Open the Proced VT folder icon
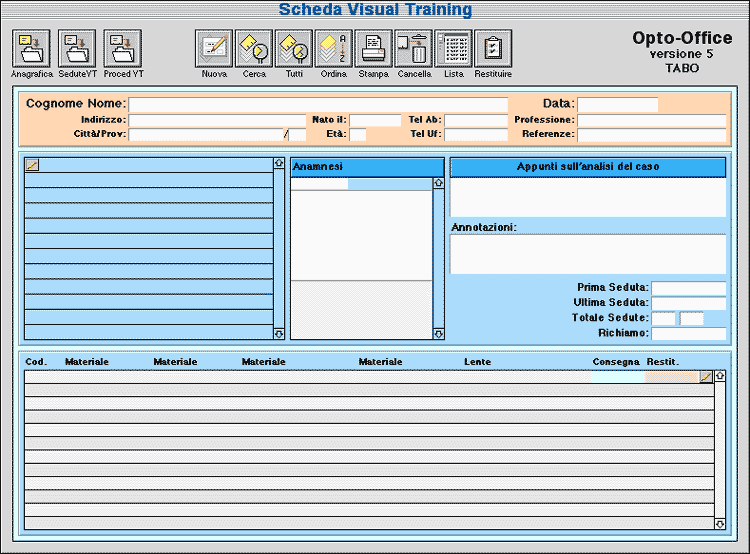750x554 pixels. [x=123, y=48]
